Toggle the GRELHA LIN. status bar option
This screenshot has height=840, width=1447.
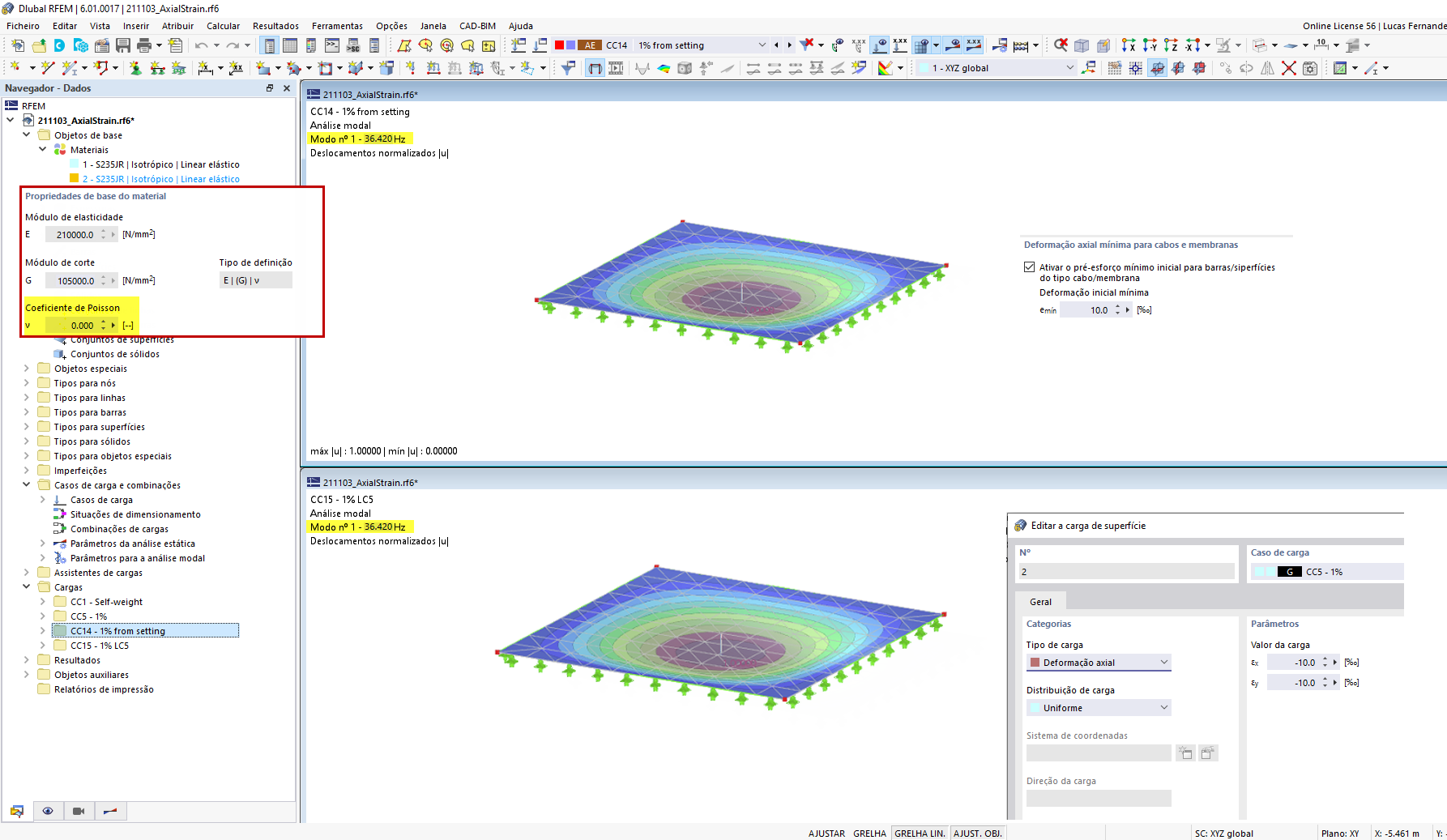click(920, 834)
